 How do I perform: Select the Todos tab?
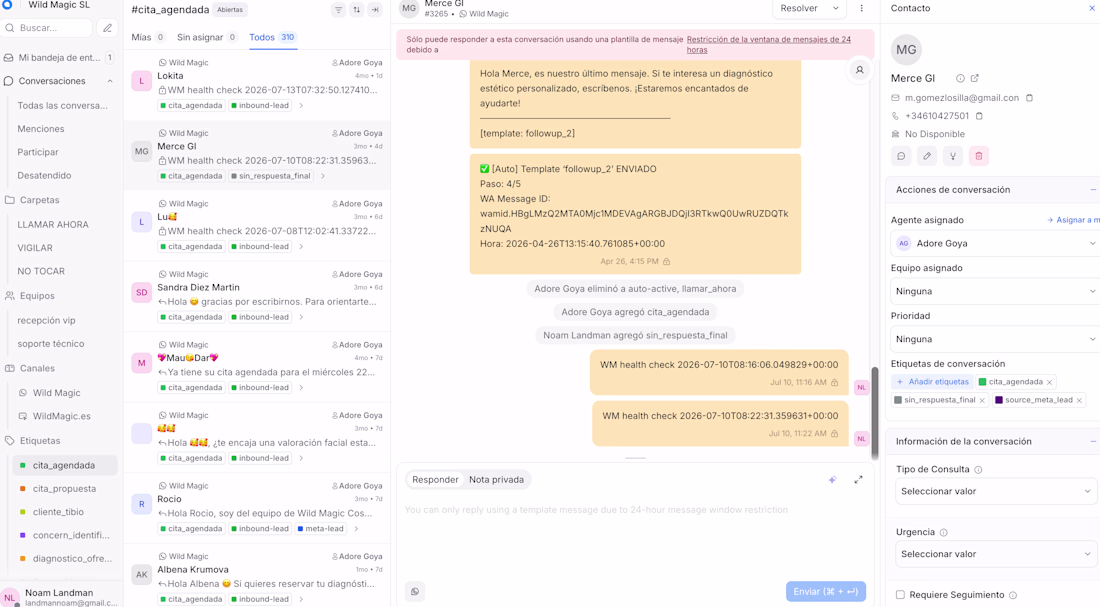coord(273,37)
